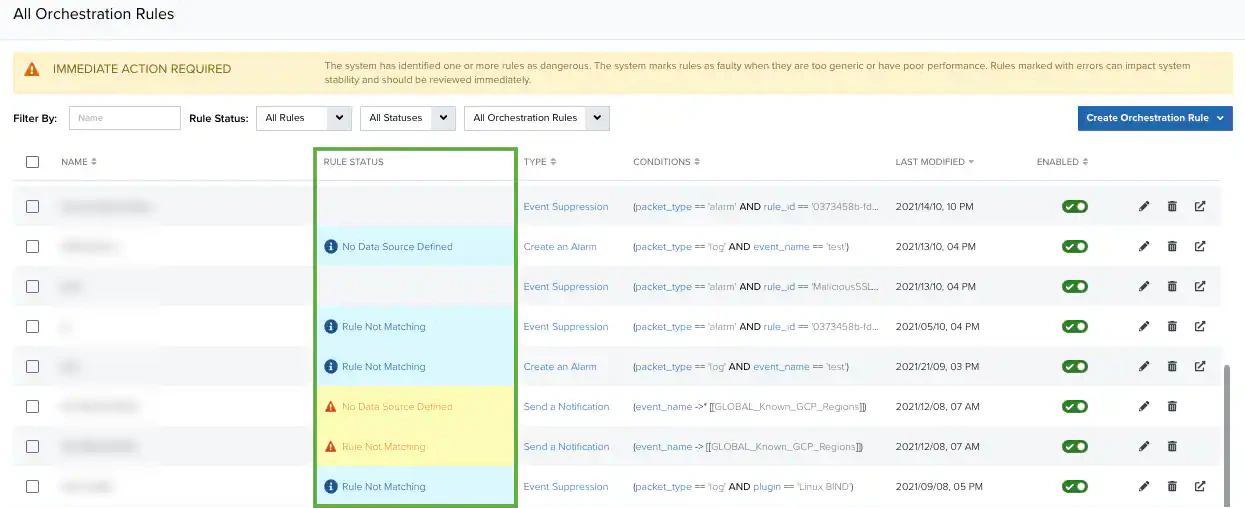Open the All Statuses dropdown

tap(408, 118)
